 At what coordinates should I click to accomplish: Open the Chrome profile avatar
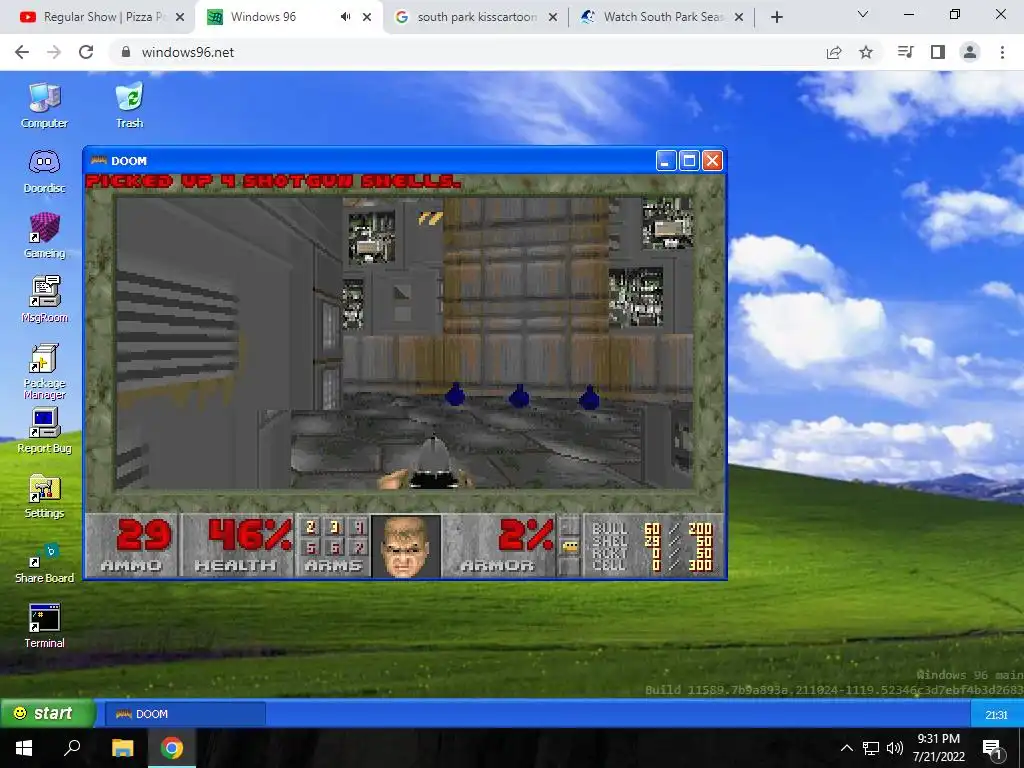point(970,52)
